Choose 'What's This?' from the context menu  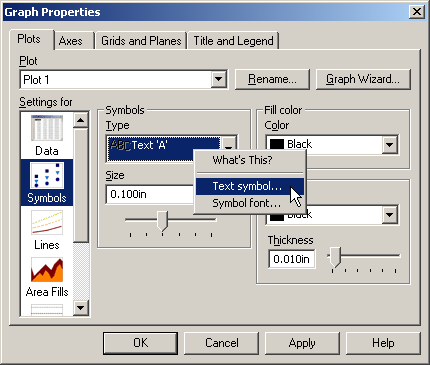(x=249, y=160)
